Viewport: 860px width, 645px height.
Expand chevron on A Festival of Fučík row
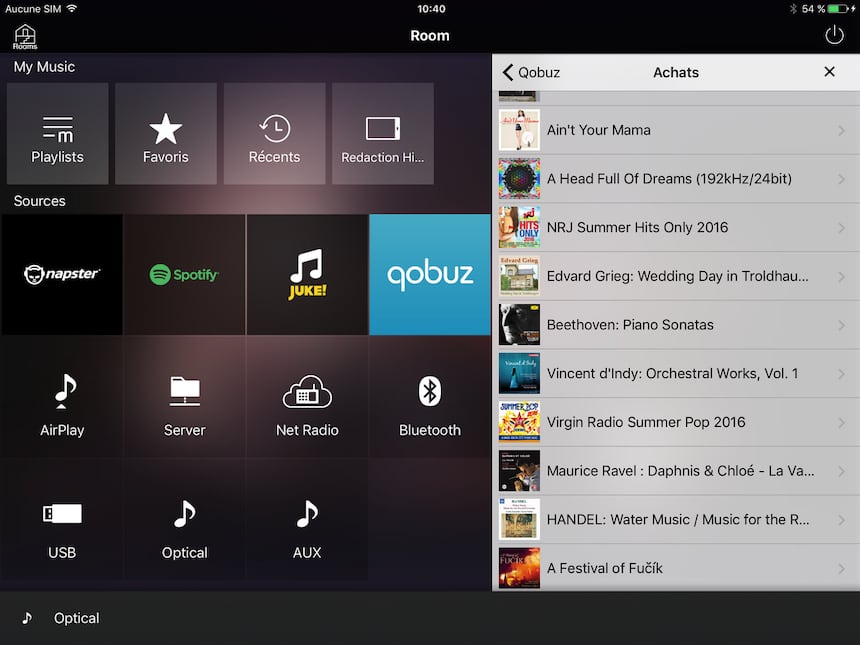(841, 569)
